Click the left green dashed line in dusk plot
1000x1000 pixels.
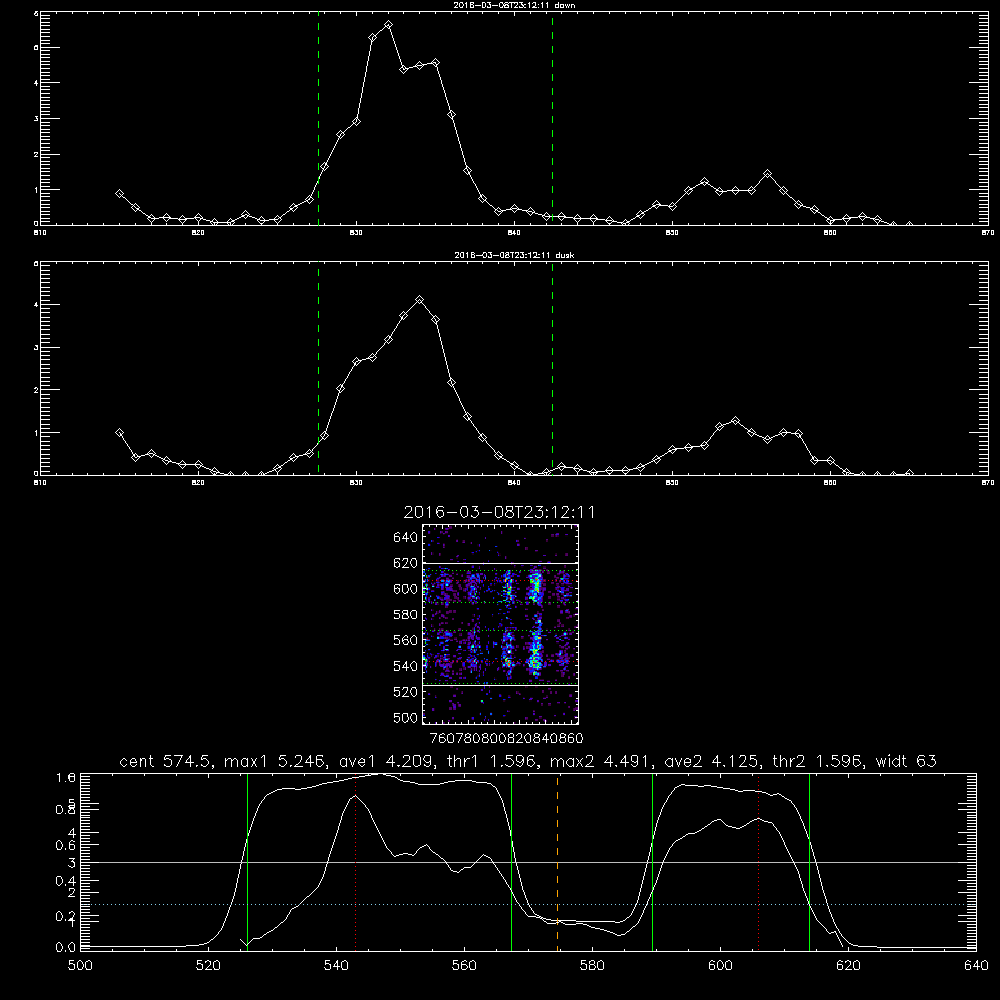point(318,368)
